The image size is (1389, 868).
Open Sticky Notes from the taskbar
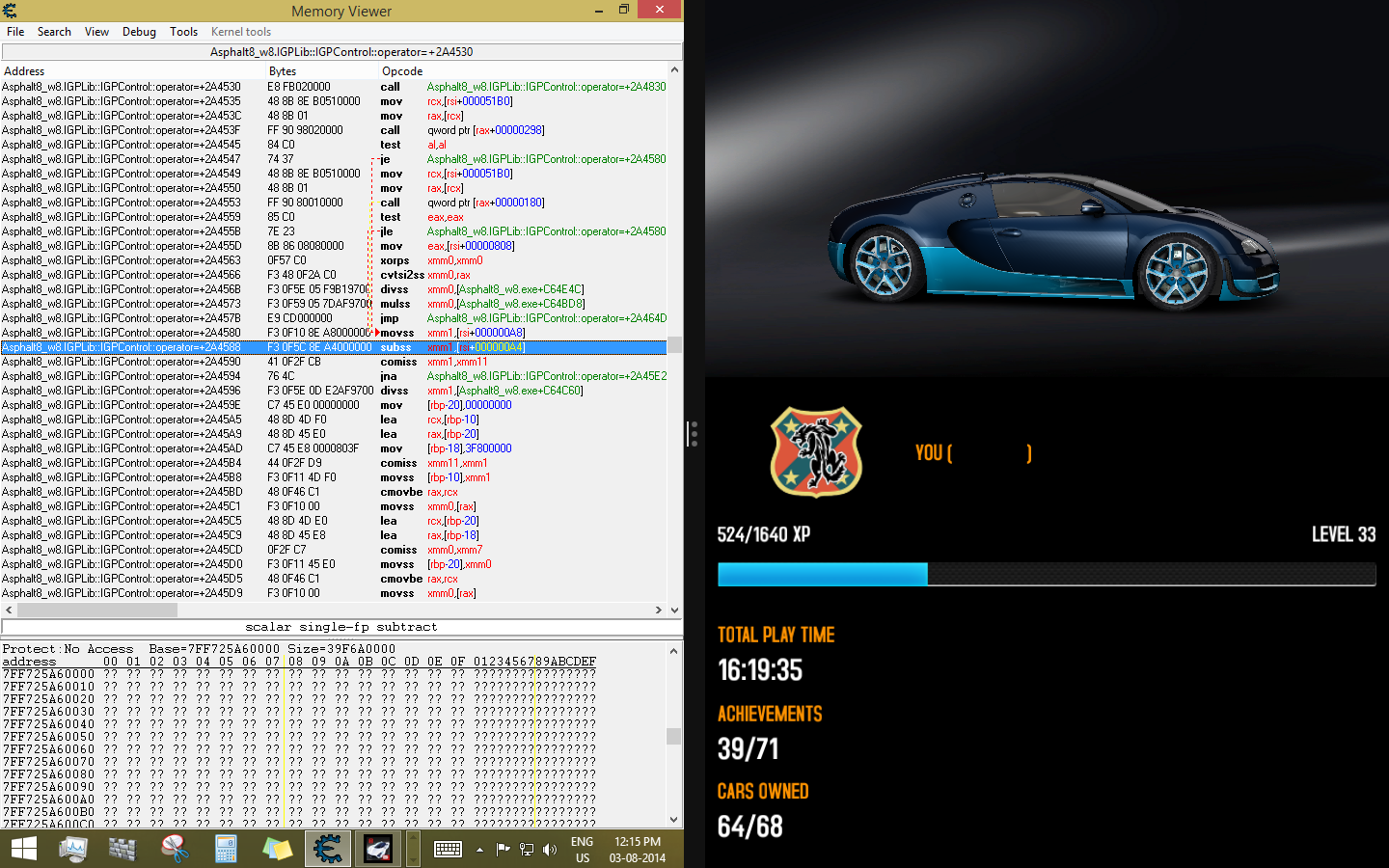(276, 849)
